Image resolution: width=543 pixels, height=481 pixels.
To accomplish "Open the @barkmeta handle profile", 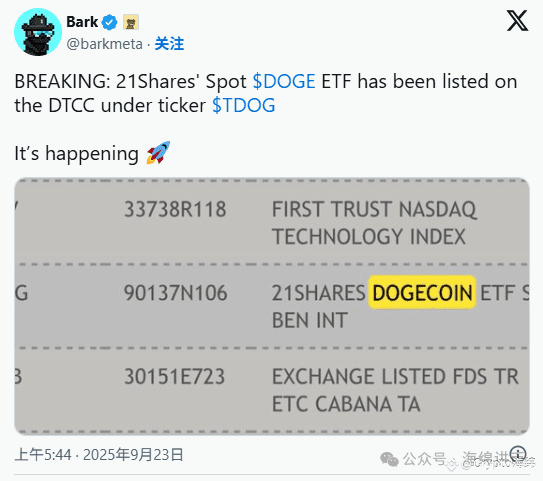I will (x=104, y=44).
